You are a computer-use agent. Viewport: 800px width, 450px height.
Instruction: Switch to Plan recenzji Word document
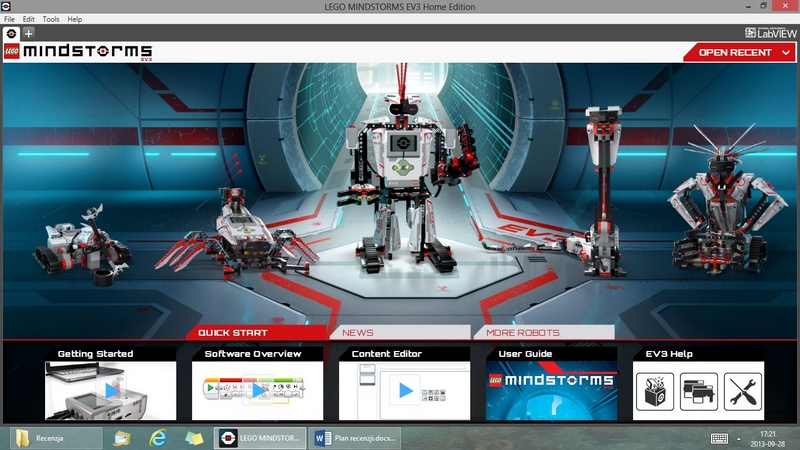pos(355,438)
